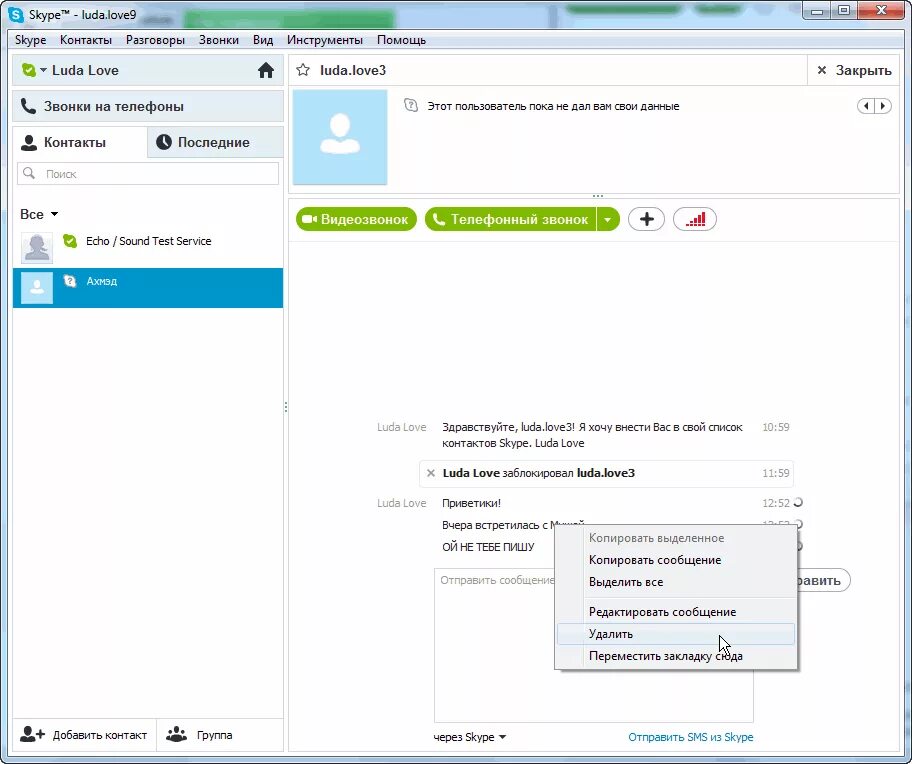This screenshot has height=764, width=912.
Task: Click the Luda Love profile name
Action: [85, 70]
